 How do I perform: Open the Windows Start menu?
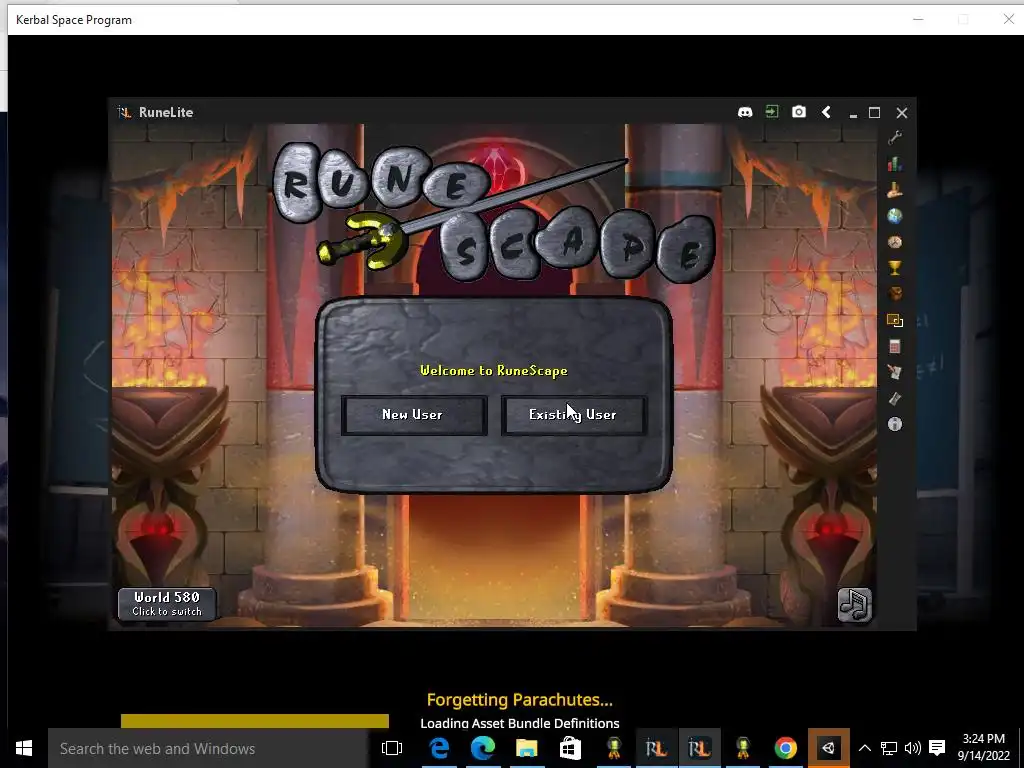tap(24, 748)
